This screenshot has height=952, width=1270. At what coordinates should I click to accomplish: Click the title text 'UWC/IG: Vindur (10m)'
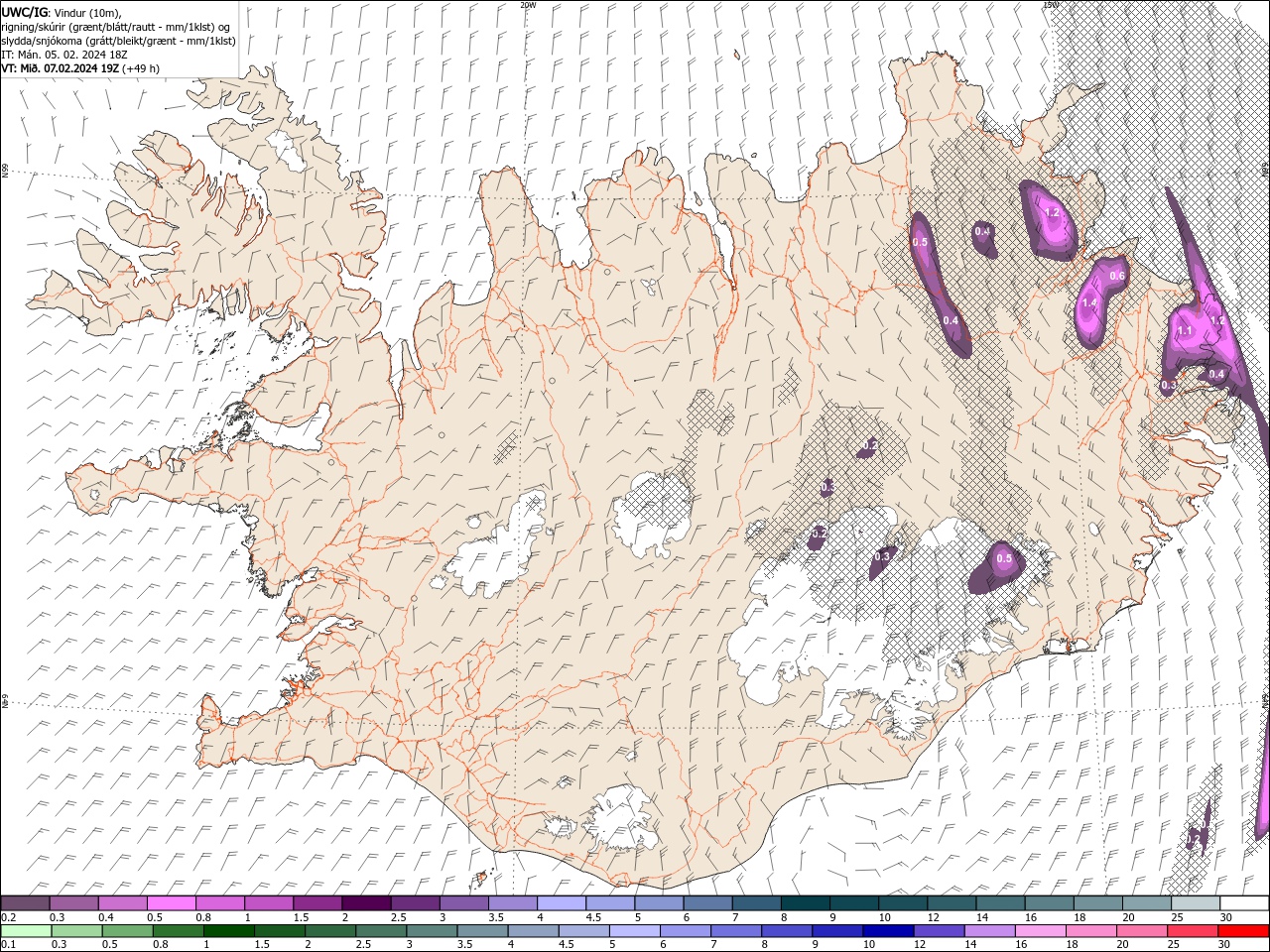[62, 12]
